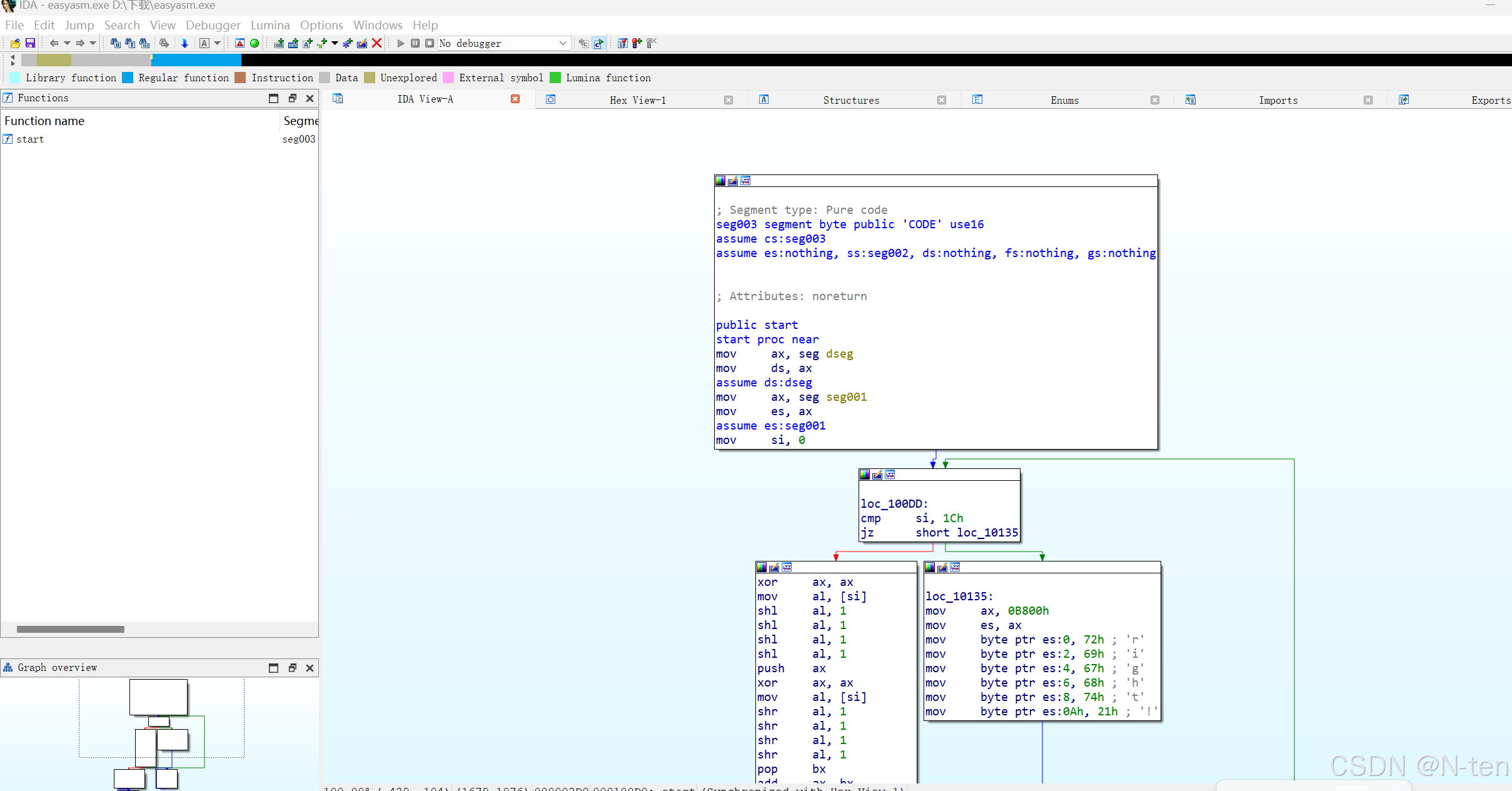
Task: Toggle float on Graph overview panel
Action: pos(292,668)
